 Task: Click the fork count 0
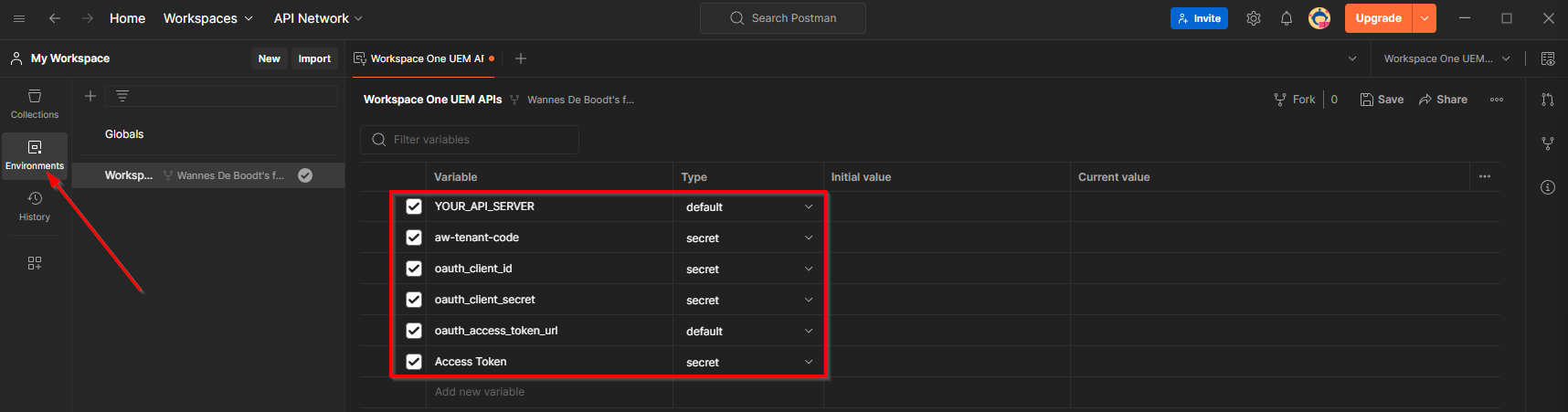click(x=1334, y=100)
